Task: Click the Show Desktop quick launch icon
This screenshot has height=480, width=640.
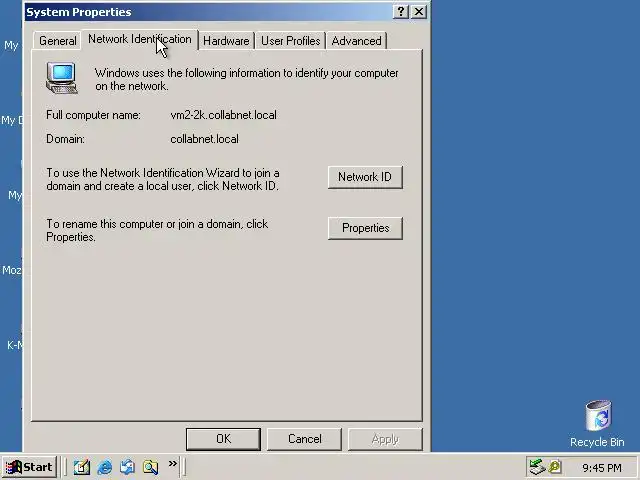Action: click(x=82, y=467)
